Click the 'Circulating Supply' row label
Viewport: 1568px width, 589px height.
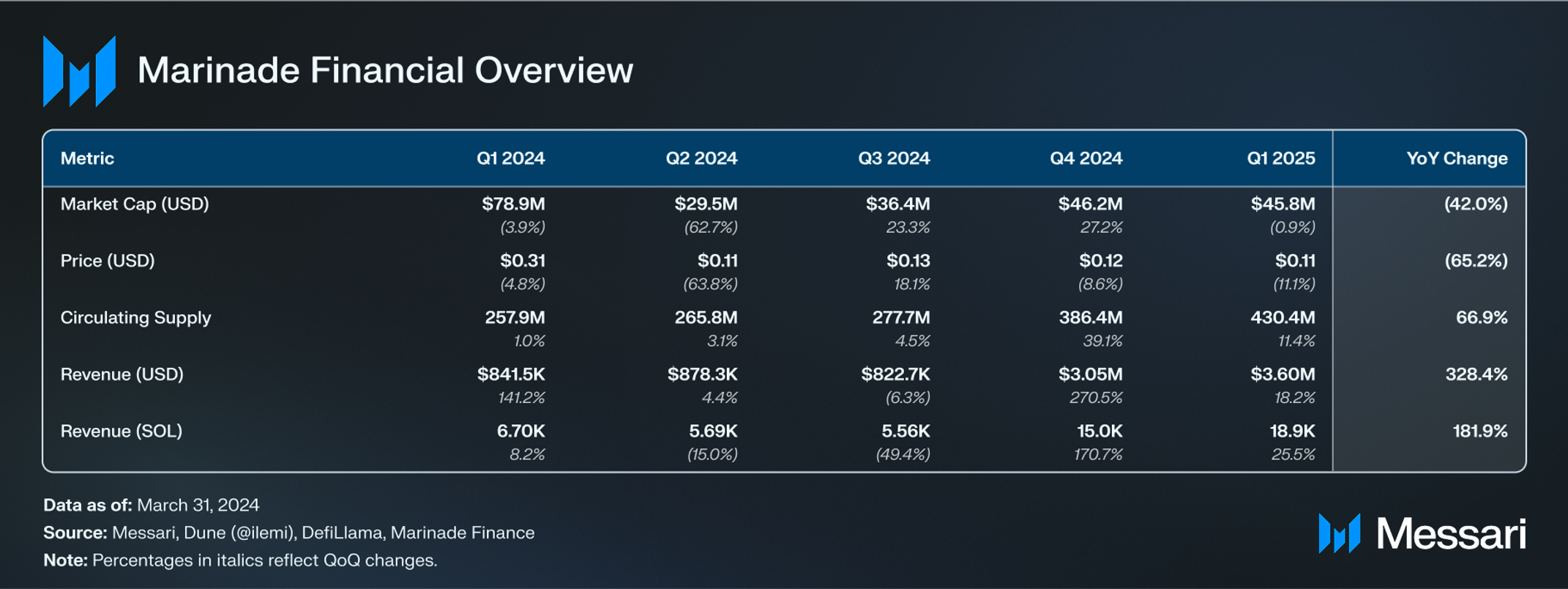[135, 318]
